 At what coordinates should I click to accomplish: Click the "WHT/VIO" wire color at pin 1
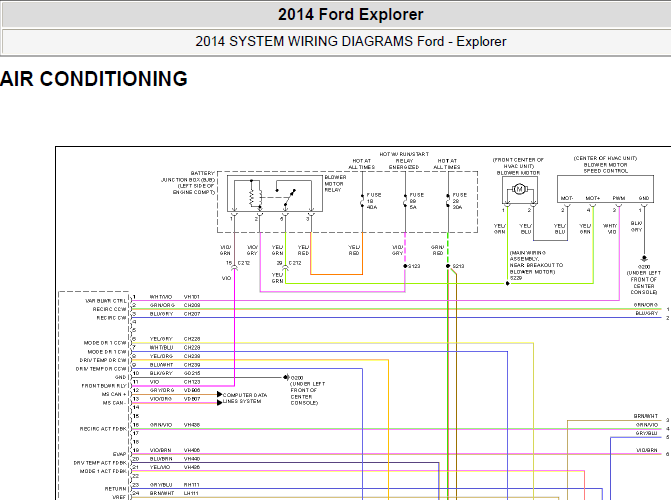pos(161,297)
